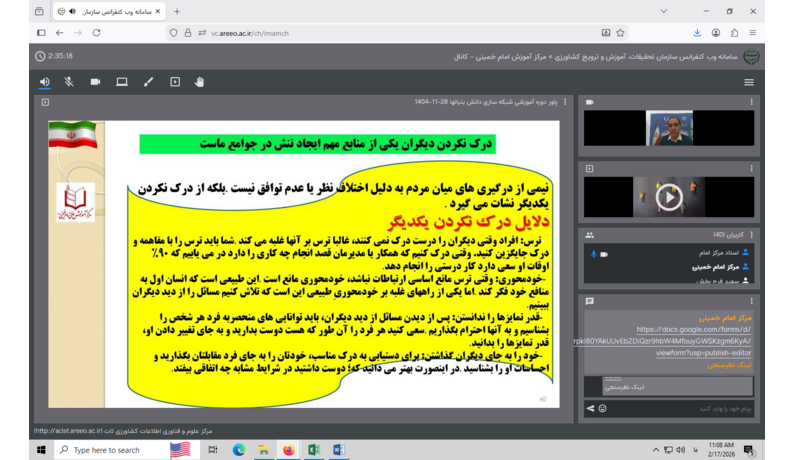The image size is (795, 460).
Task: Mute audio on the browser tab
Action: click(x=73, y=11)
